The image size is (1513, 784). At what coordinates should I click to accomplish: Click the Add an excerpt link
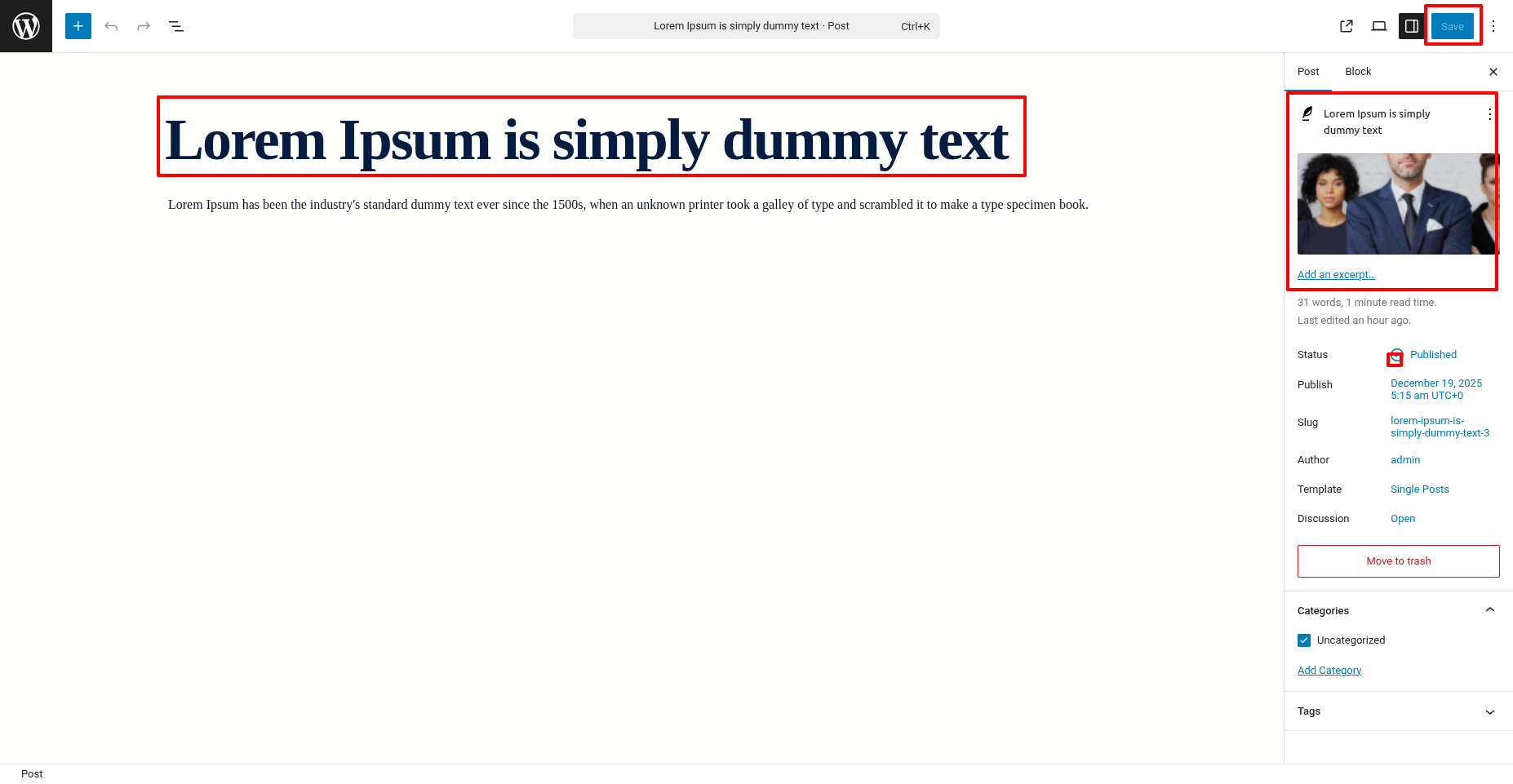(1336, 275)
